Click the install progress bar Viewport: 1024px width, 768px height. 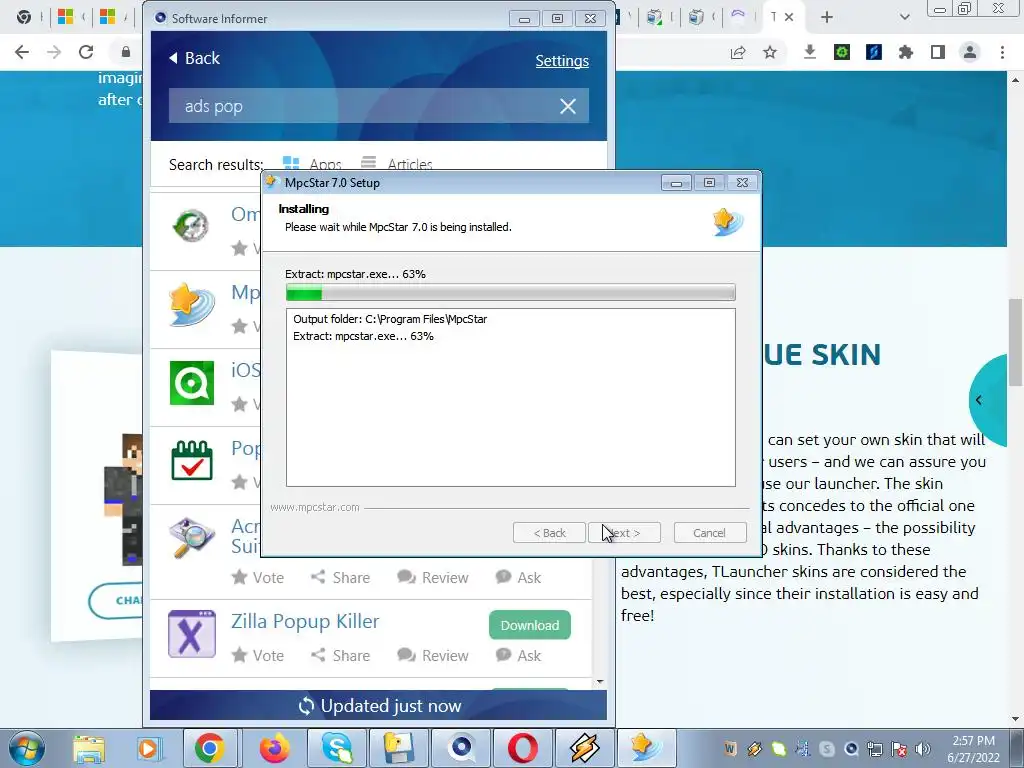click(511, 292)
